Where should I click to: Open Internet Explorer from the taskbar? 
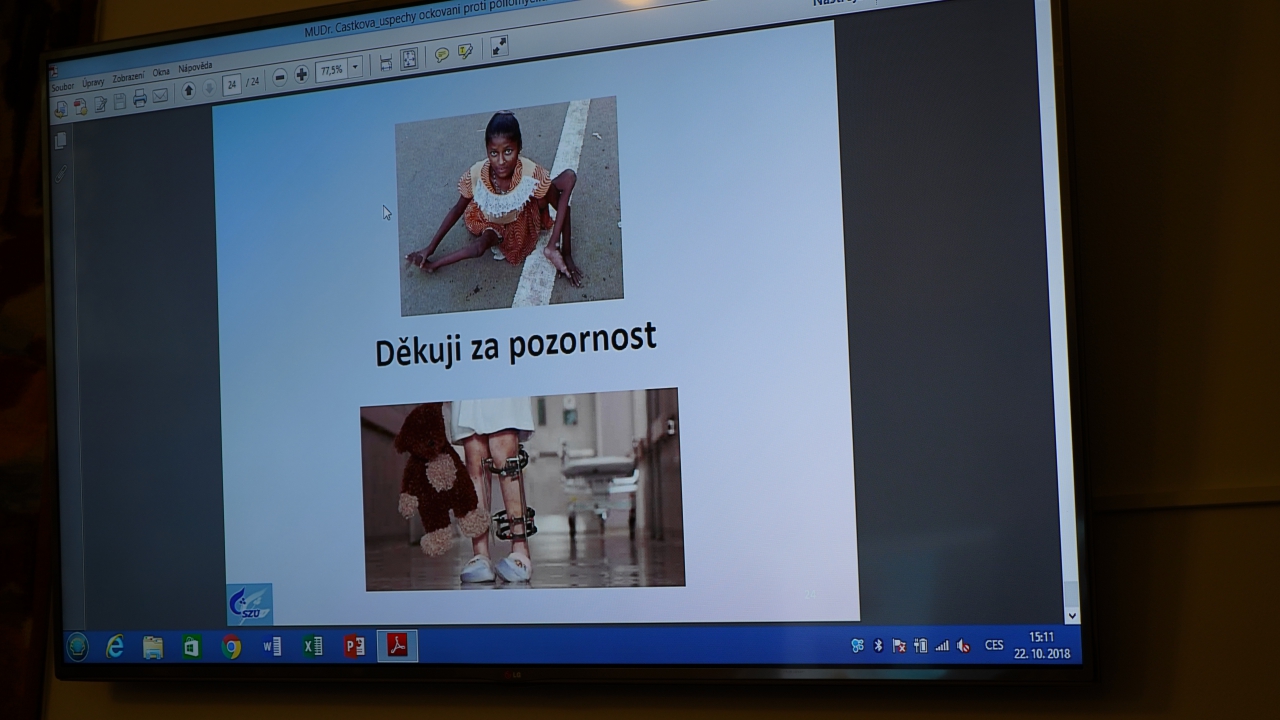click(115, 647)
